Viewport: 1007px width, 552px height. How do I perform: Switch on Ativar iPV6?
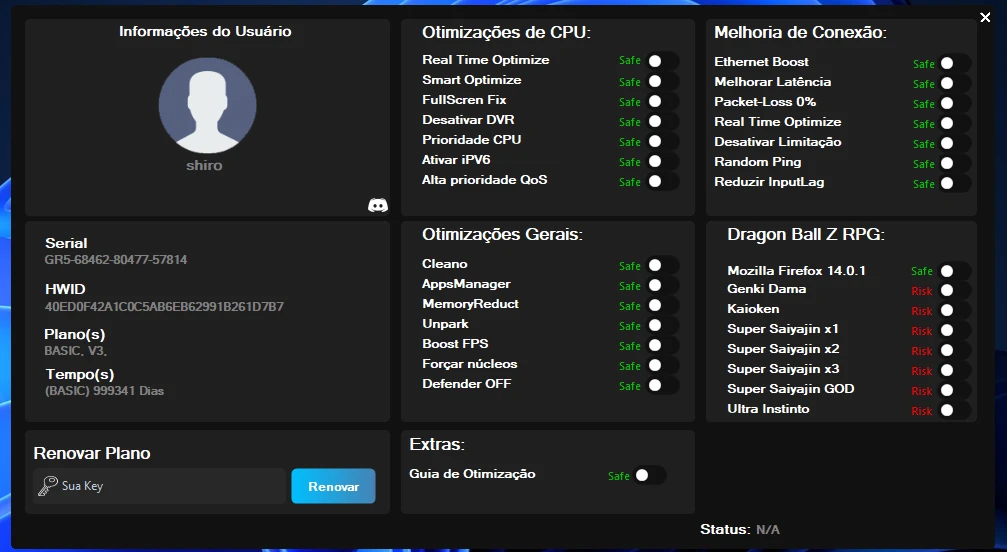click(x=661, y=161)
